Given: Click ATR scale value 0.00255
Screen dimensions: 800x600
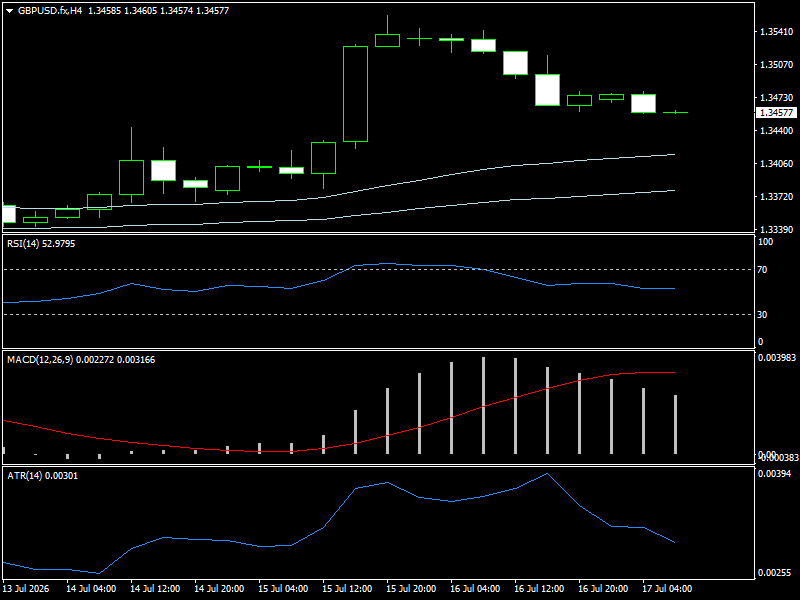Looking at the screenshot, I should (x=774, y=572).
